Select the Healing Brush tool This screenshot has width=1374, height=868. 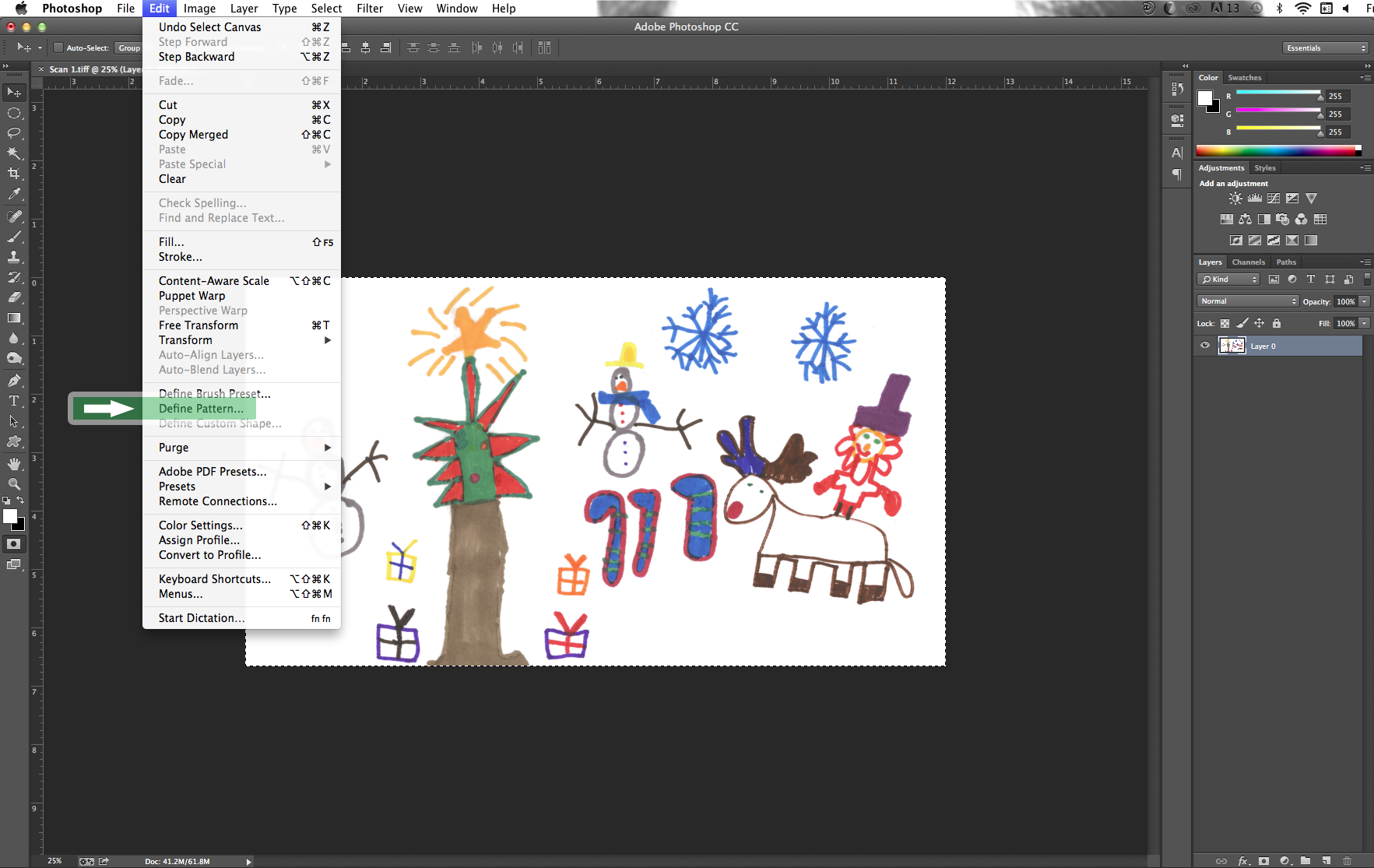[x=14, y=216]
